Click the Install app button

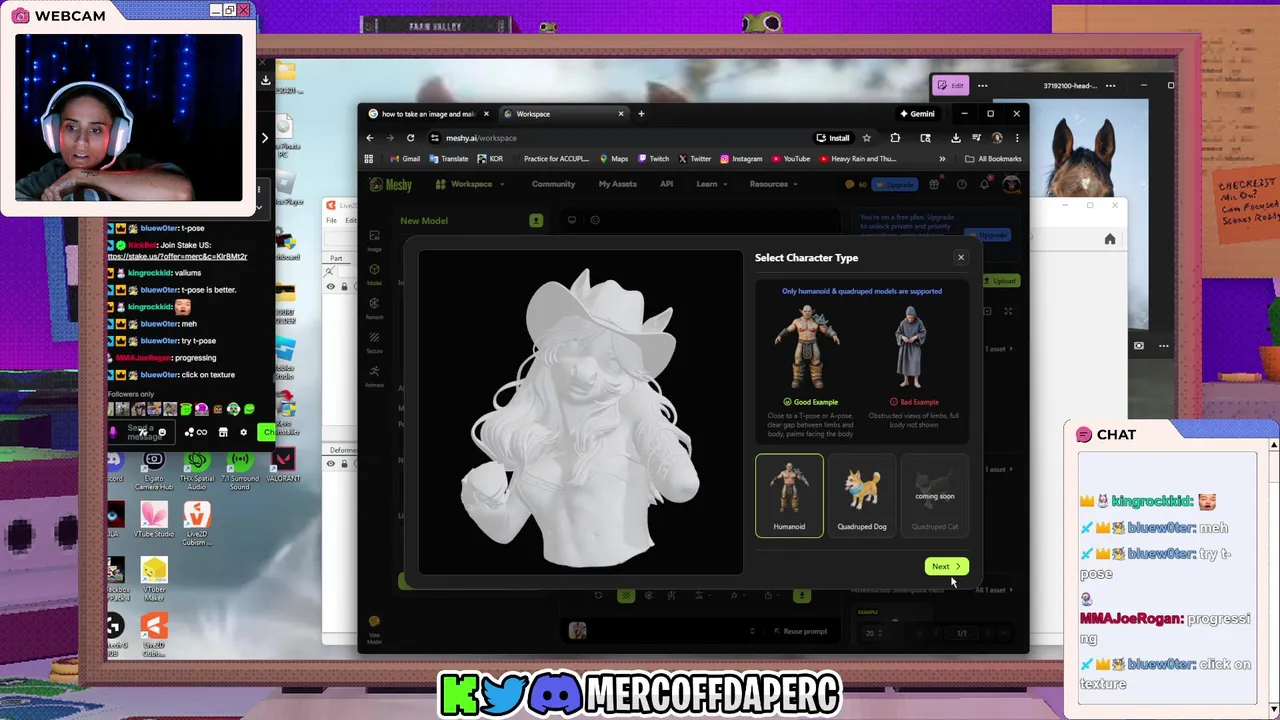[833, 138]
